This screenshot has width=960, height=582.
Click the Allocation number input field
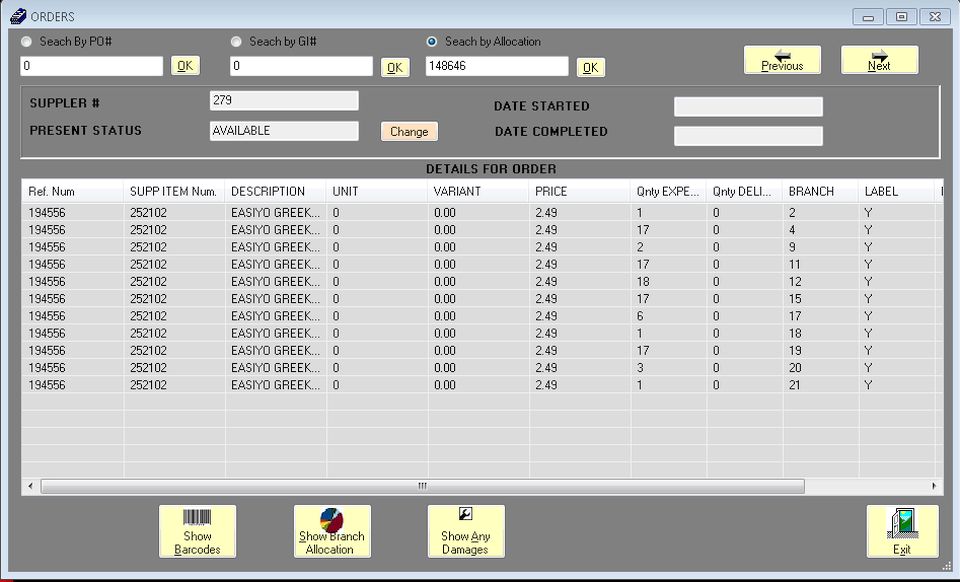(x=496, y=67)
